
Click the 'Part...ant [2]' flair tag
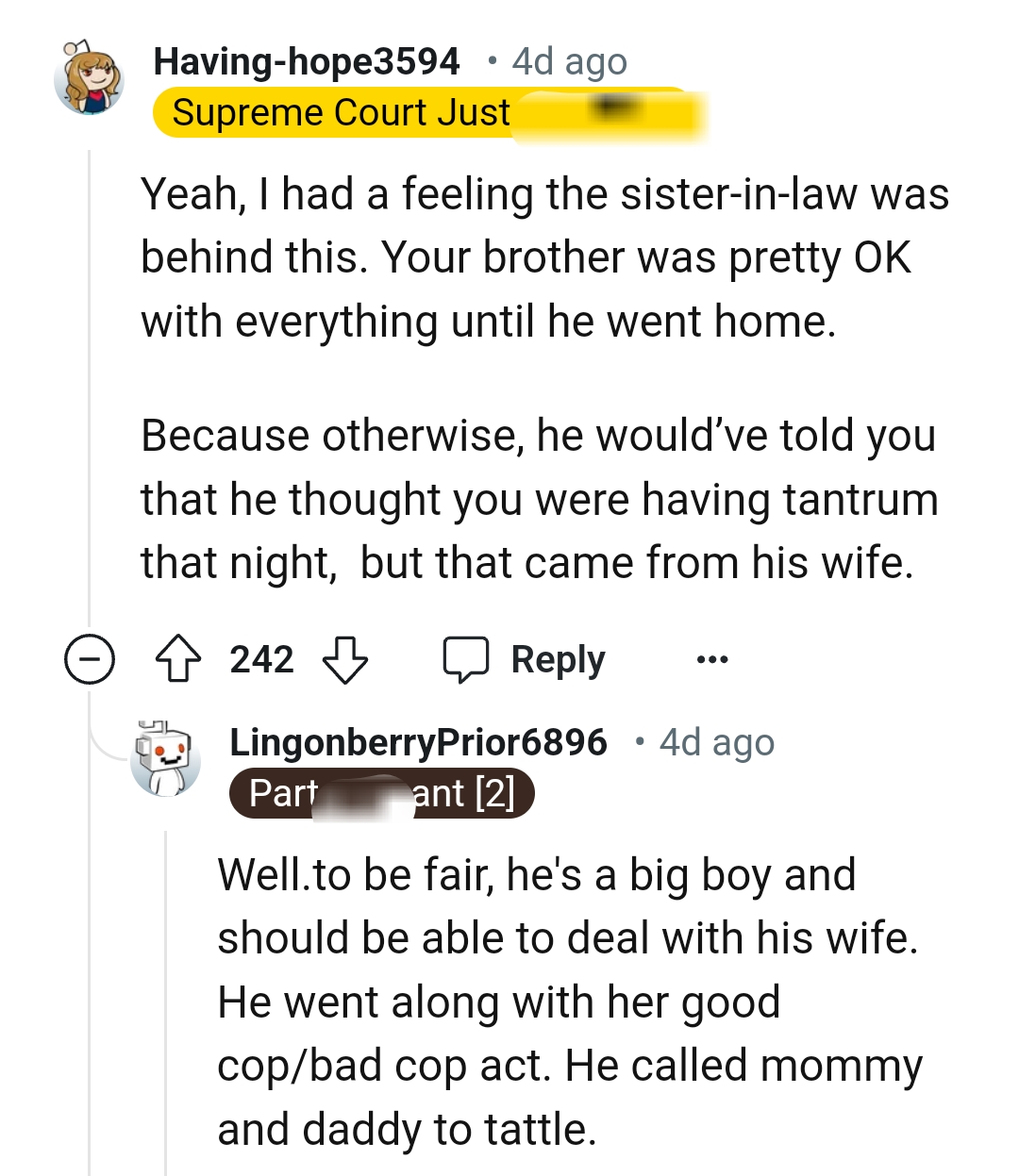(x=381, y=793)
